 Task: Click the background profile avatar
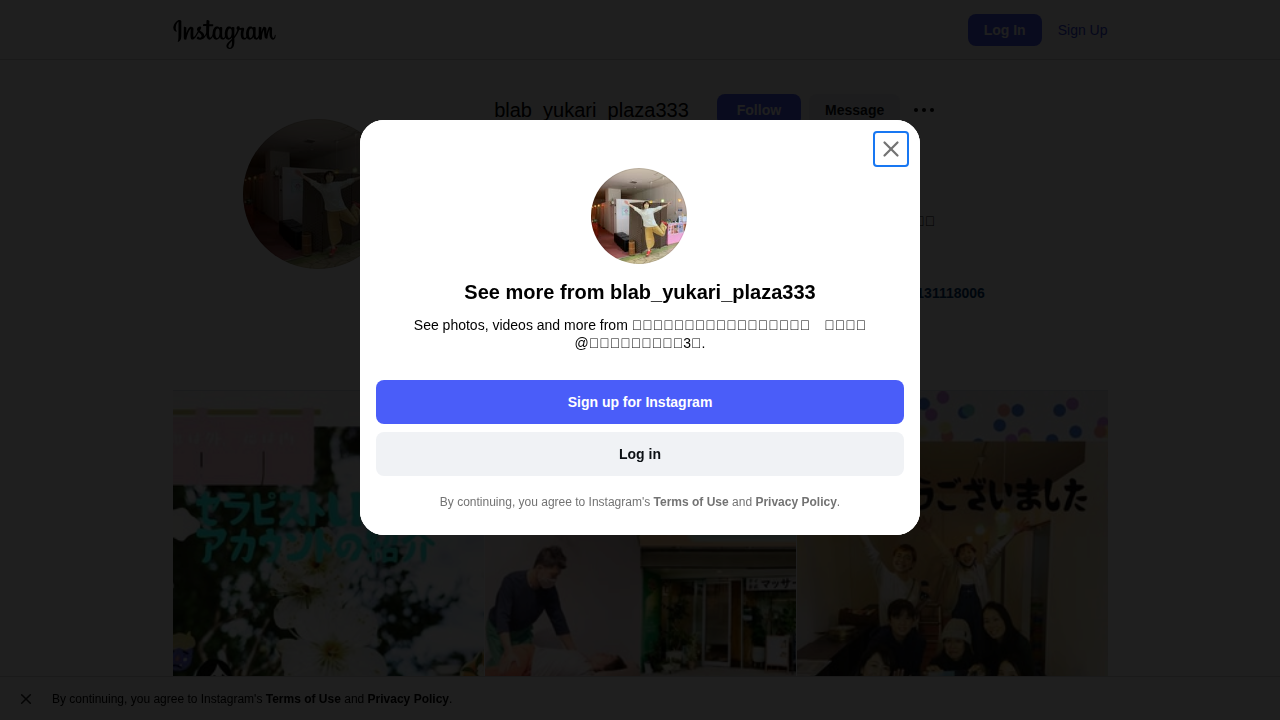(302, 194)
